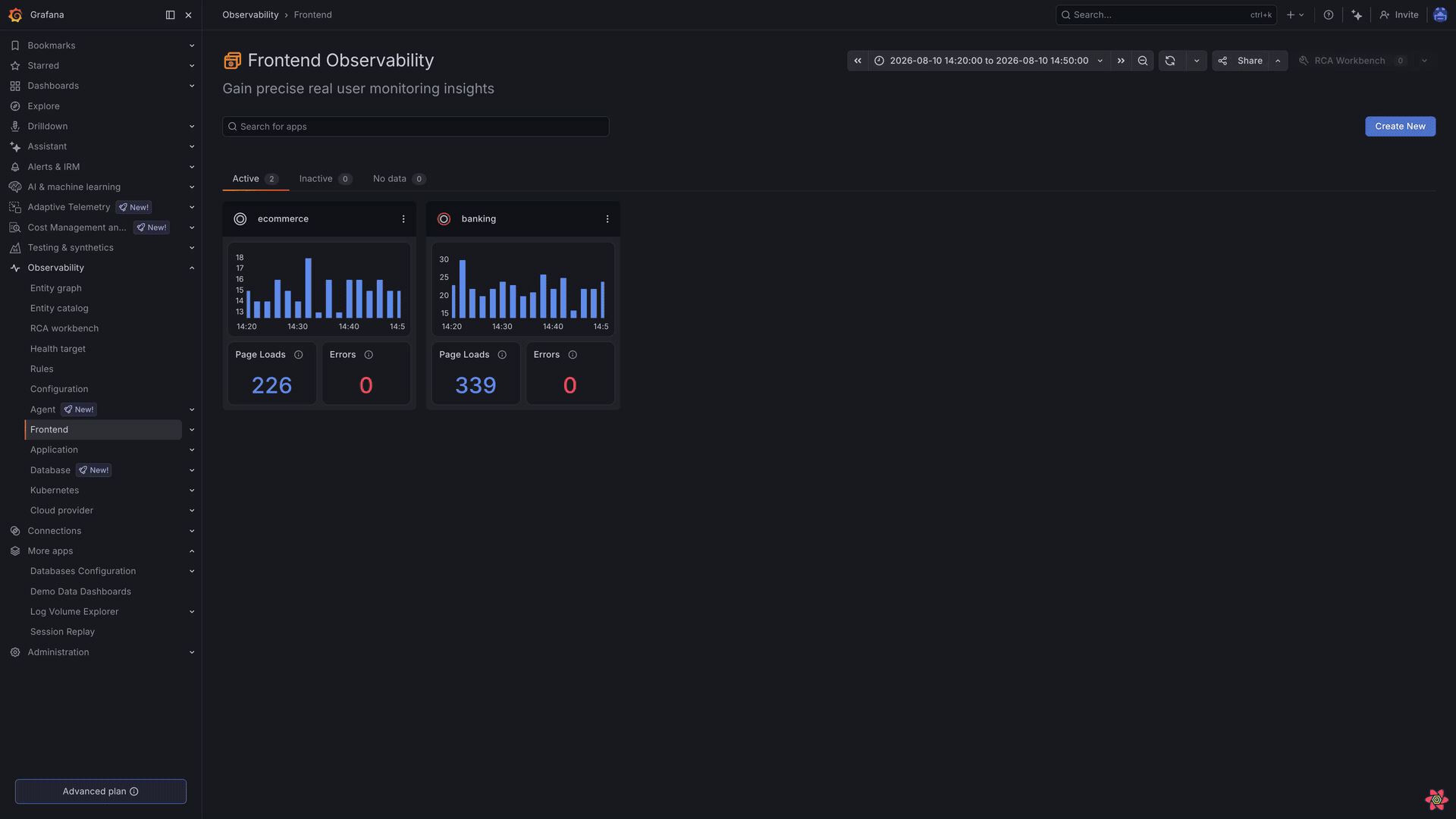Click the Advanced plan button
Image resolution: width=1456 pixels, height=819 pixels.
coord(101,792)
